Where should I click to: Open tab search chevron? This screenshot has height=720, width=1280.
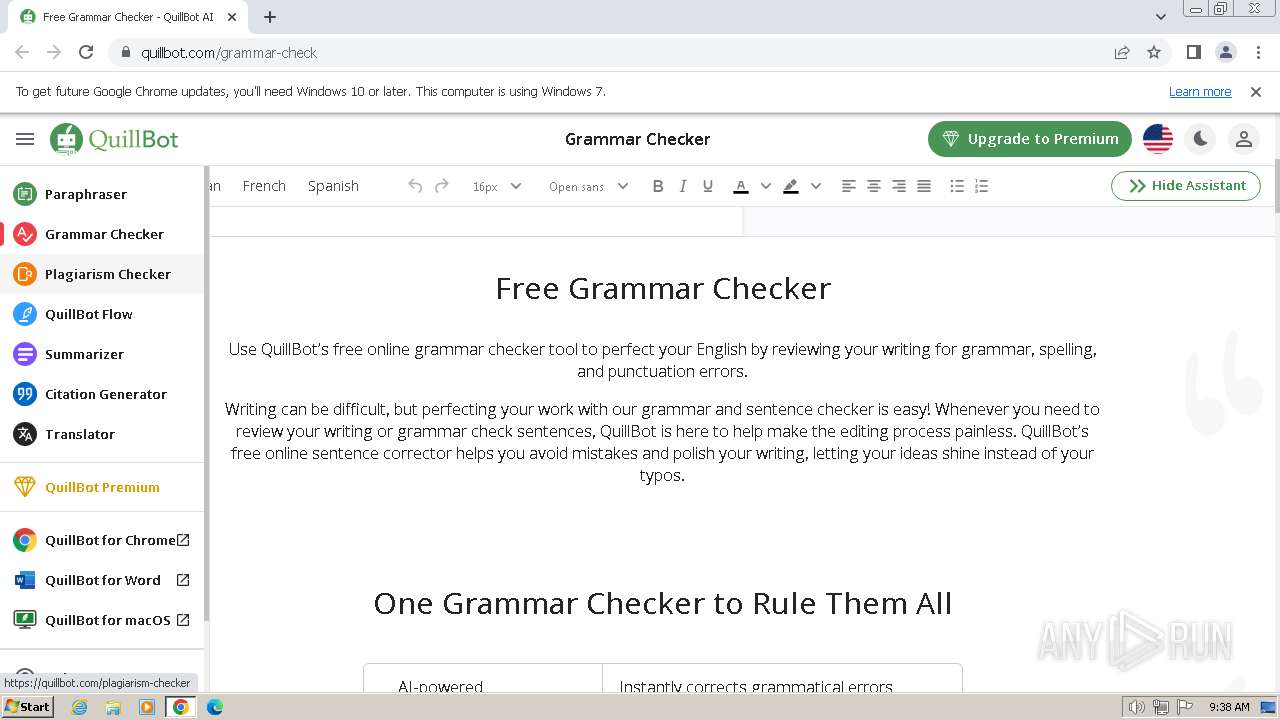(1160, 17)
